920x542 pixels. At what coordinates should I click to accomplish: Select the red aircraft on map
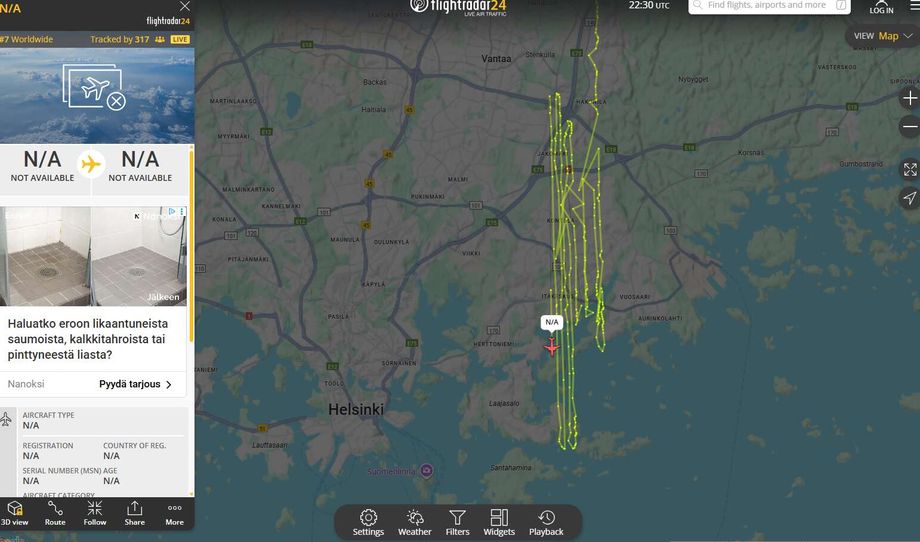[552, 347]
